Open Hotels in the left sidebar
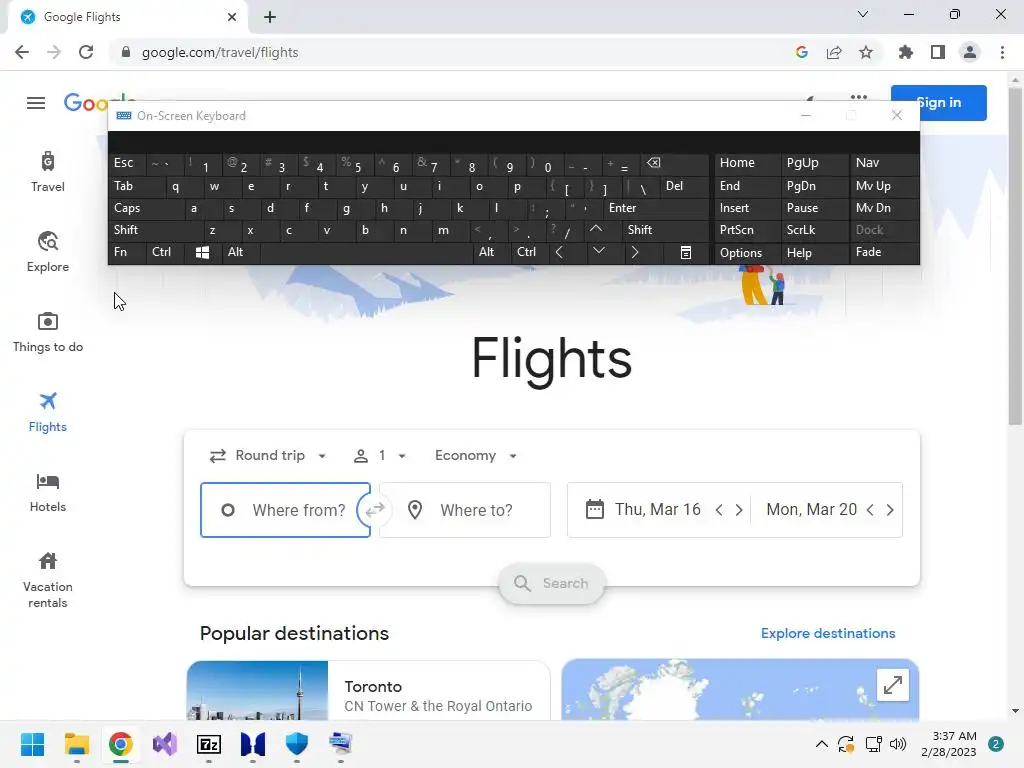This screenshot has height=768, width=1024. (x=48, y=492)
